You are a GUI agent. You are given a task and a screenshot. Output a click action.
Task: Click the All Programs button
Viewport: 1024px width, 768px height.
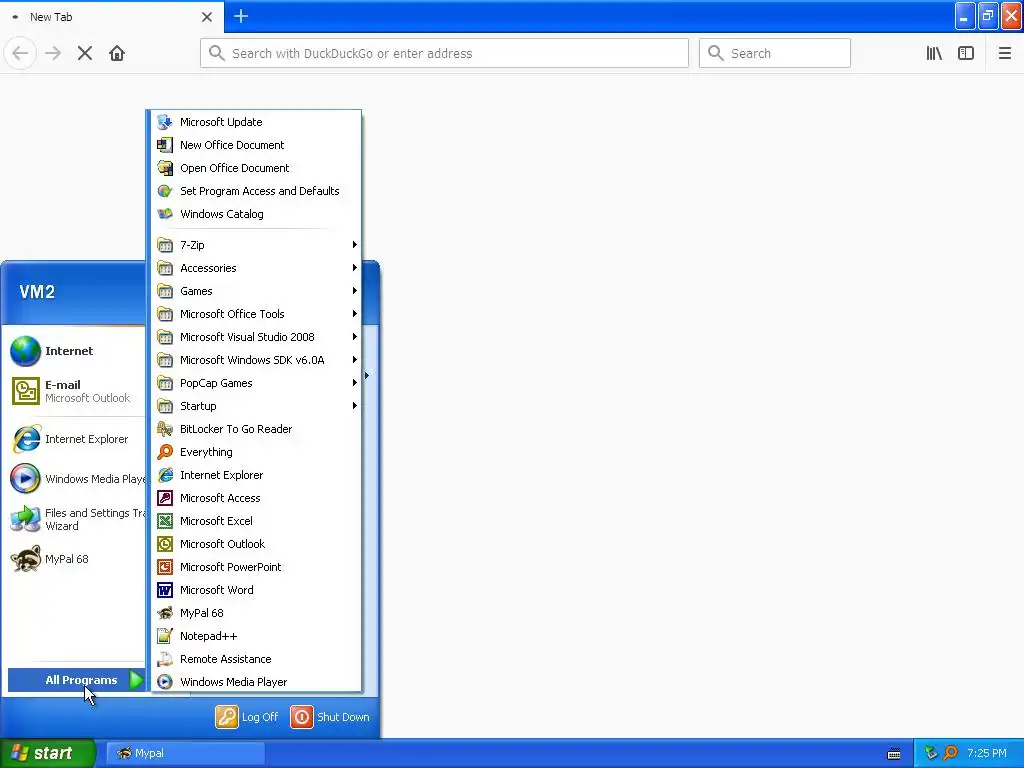click(77, 680)
